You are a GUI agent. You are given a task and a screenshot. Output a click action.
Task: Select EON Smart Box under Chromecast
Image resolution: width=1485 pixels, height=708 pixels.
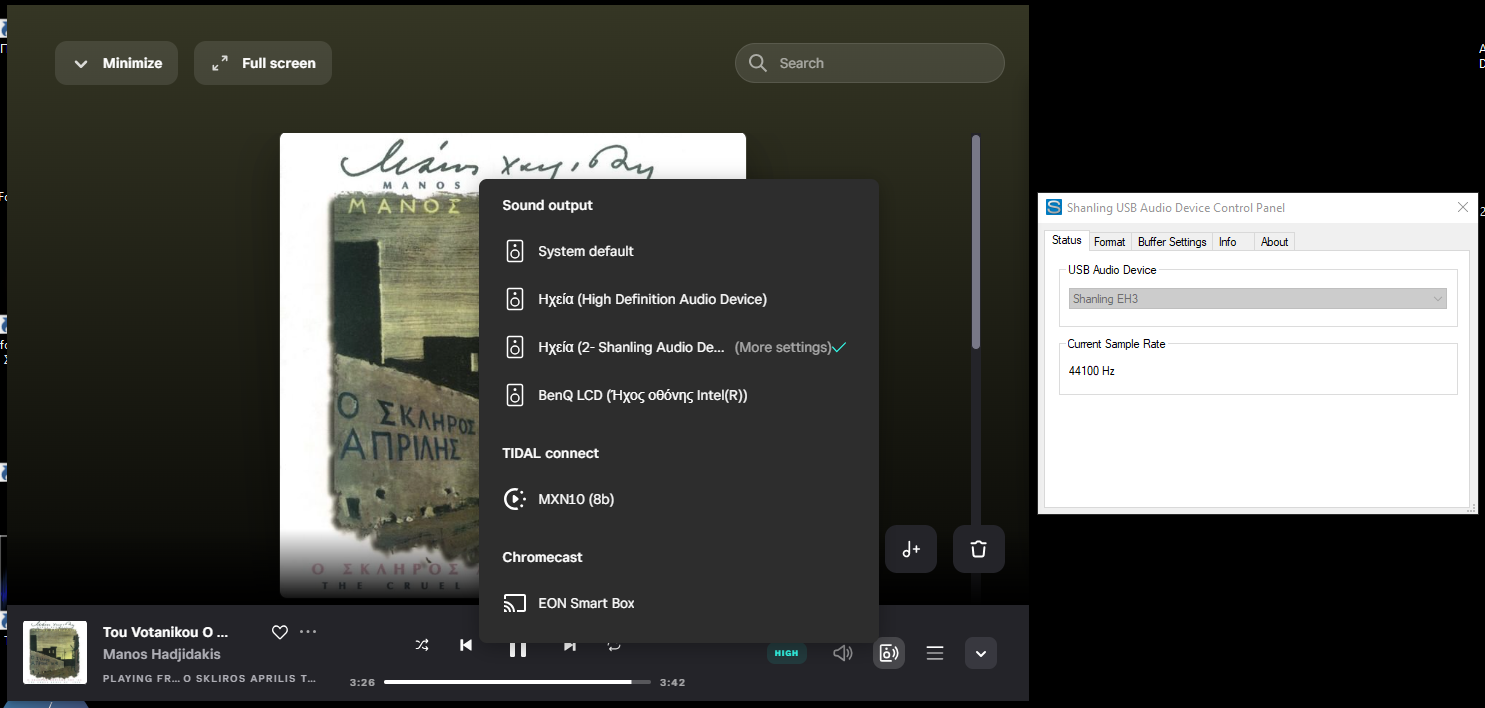pos(588,603)
